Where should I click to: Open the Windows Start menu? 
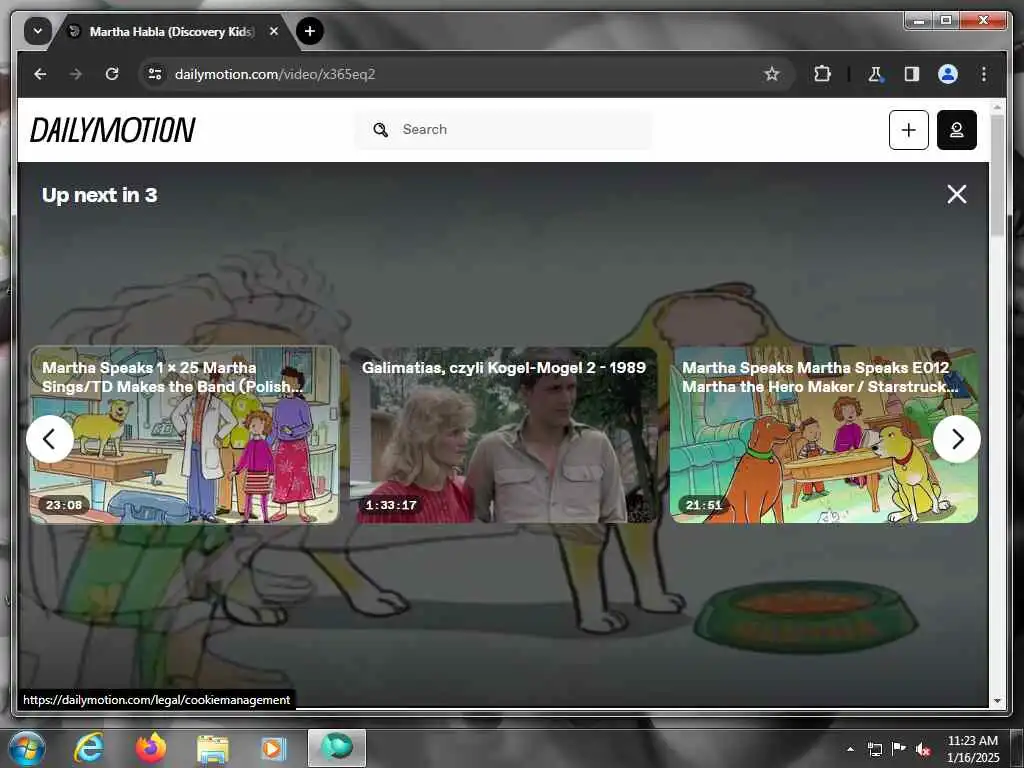(26, 748)
